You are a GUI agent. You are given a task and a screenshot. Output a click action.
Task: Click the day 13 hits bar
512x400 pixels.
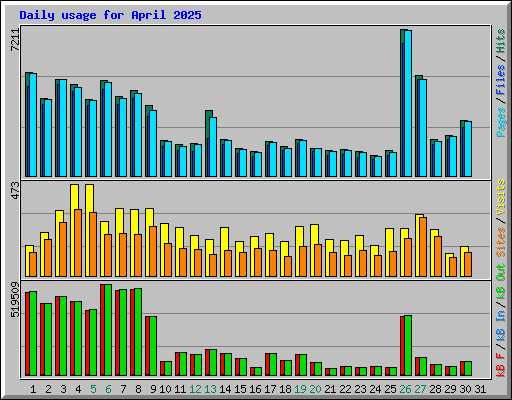211,144
